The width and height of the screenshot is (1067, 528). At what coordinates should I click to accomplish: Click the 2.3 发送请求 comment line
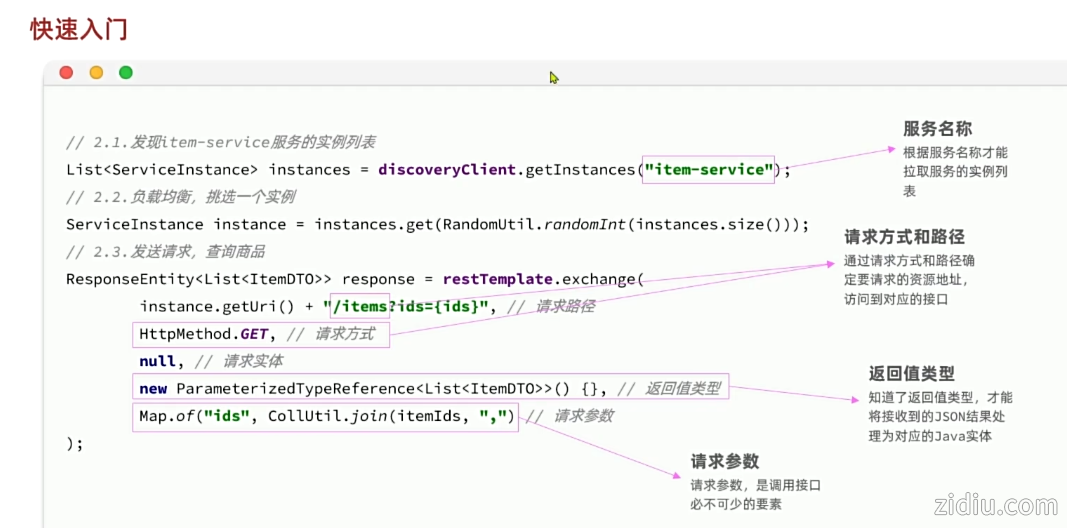click(165, 251)
